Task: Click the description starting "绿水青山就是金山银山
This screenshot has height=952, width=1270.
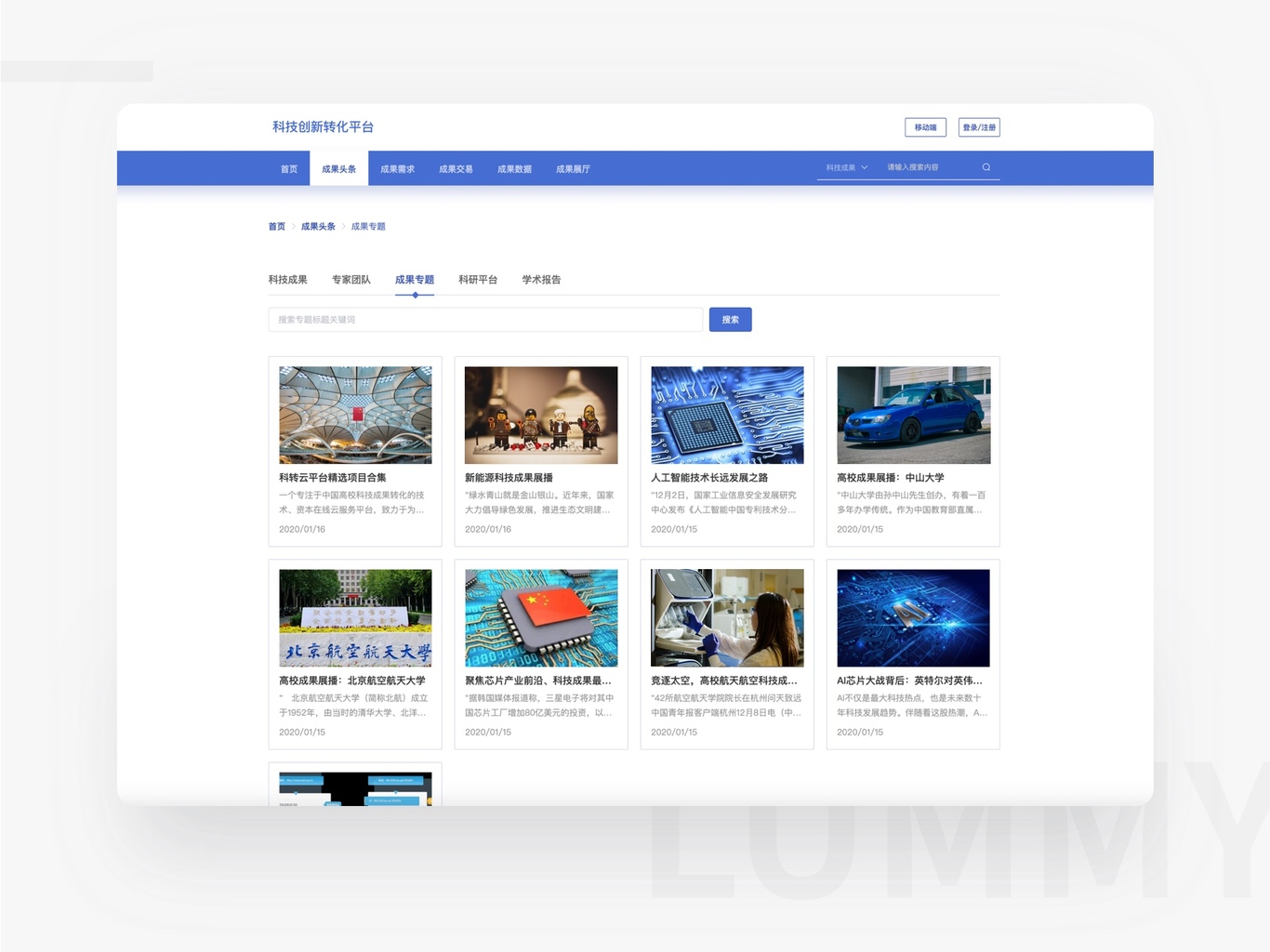Action: pos(539,503)
